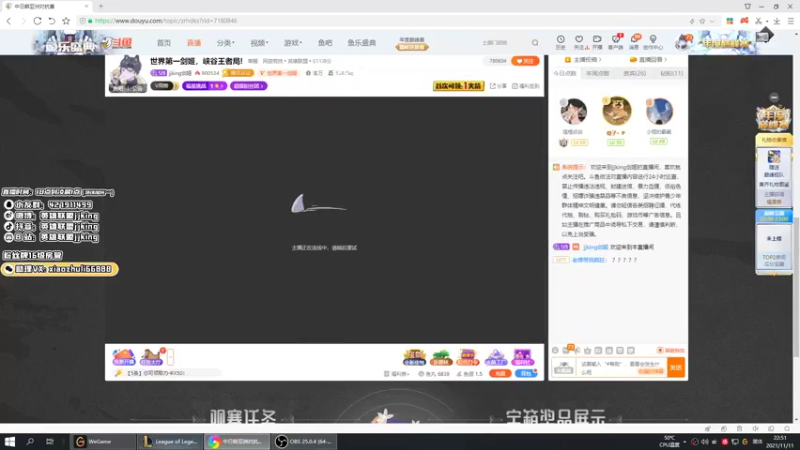Click the 分享 share link
The height and width of the screenshot is (450, 800).
tap(498, 86)
